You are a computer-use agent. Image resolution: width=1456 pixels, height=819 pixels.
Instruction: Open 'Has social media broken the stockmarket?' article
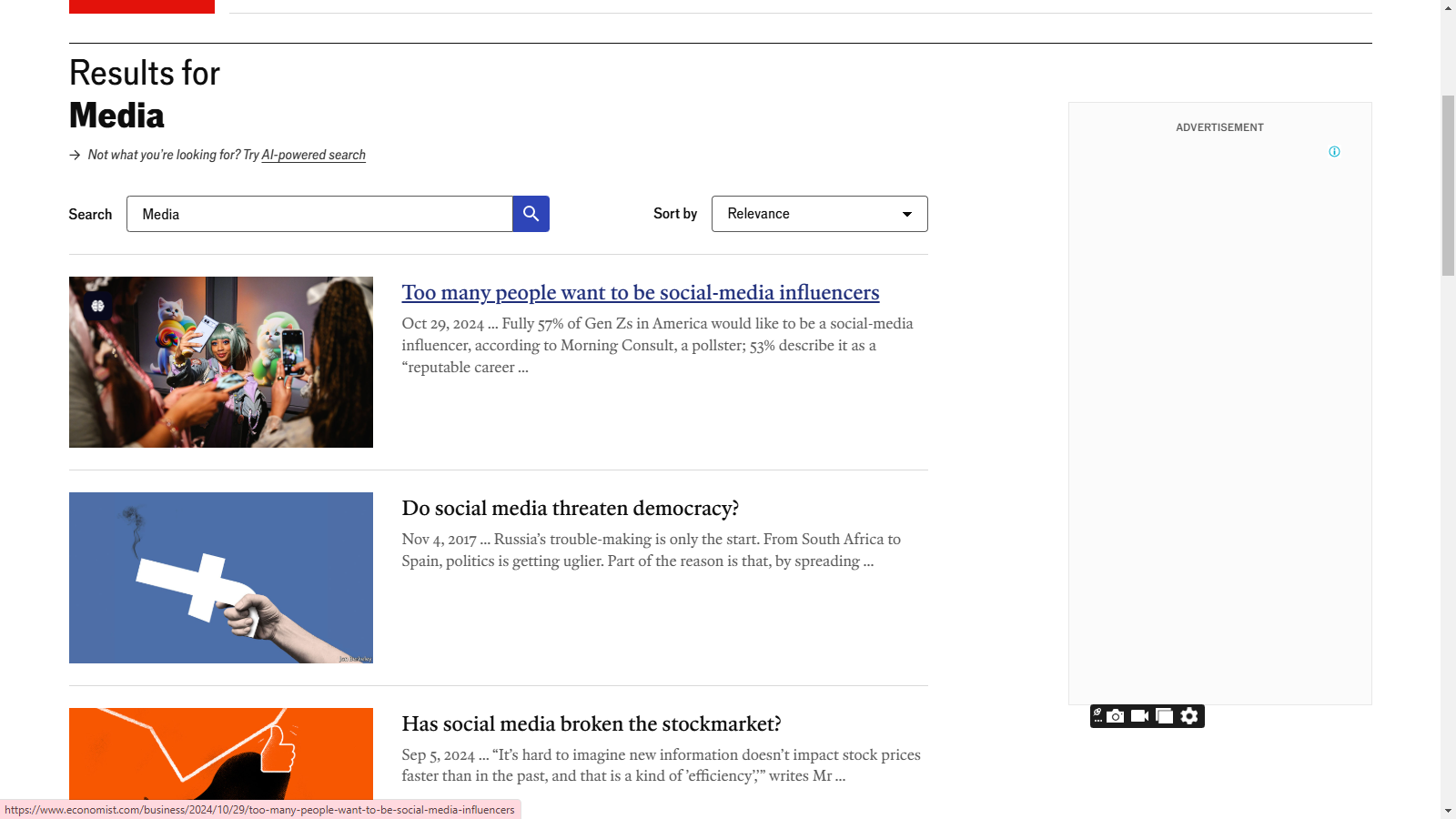pyautogui.click(x=591, y=723)
